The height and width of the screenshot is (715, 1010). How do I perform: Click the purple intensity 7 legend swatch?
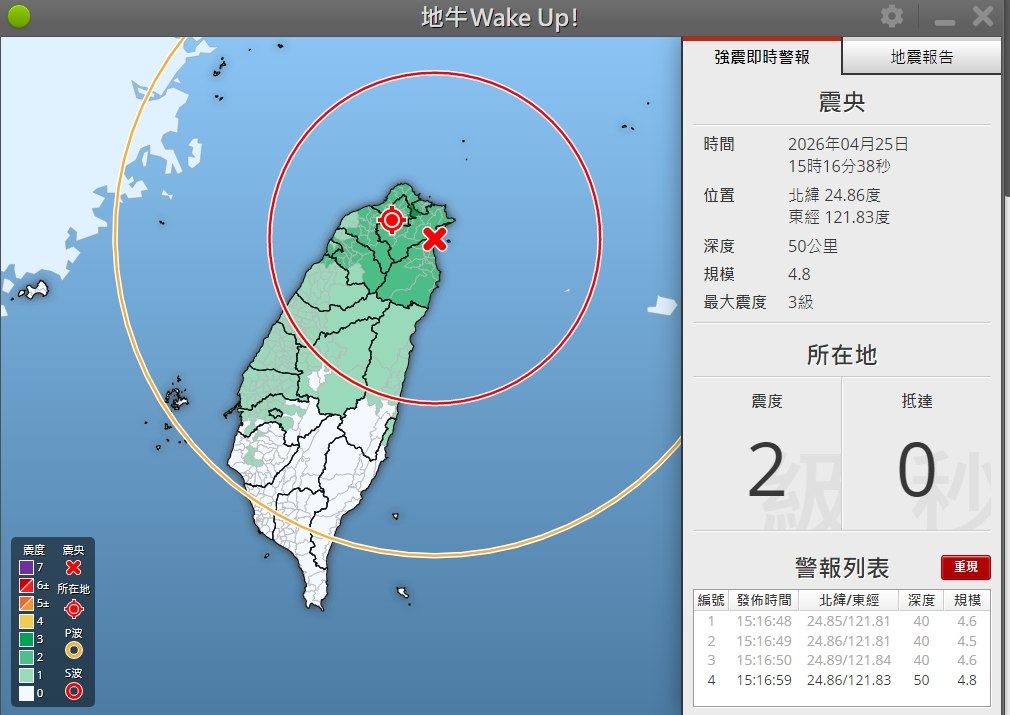26,567
